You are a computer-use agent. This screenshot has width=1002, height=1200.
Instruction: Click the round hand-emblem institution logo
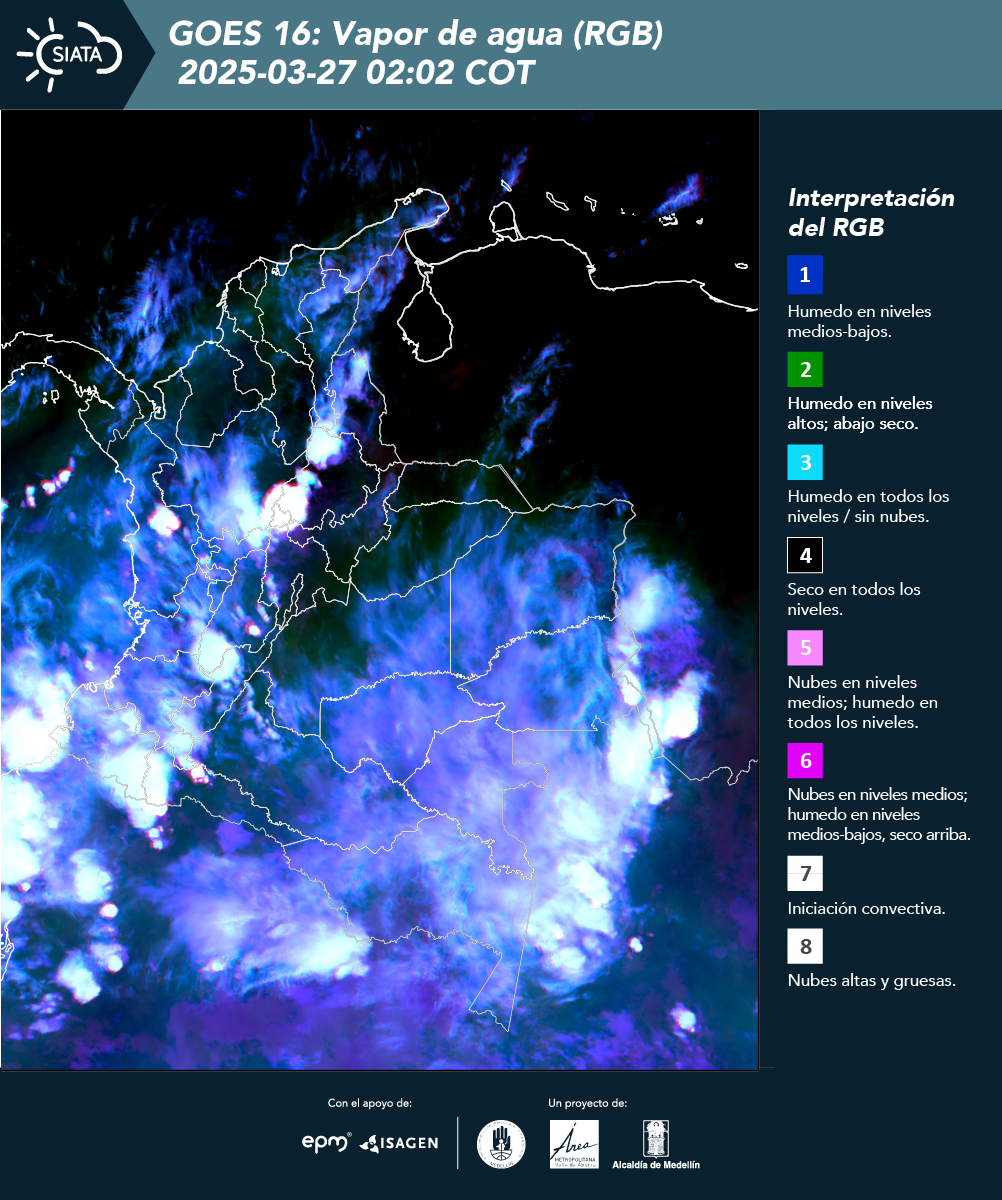click(501, 1144)
